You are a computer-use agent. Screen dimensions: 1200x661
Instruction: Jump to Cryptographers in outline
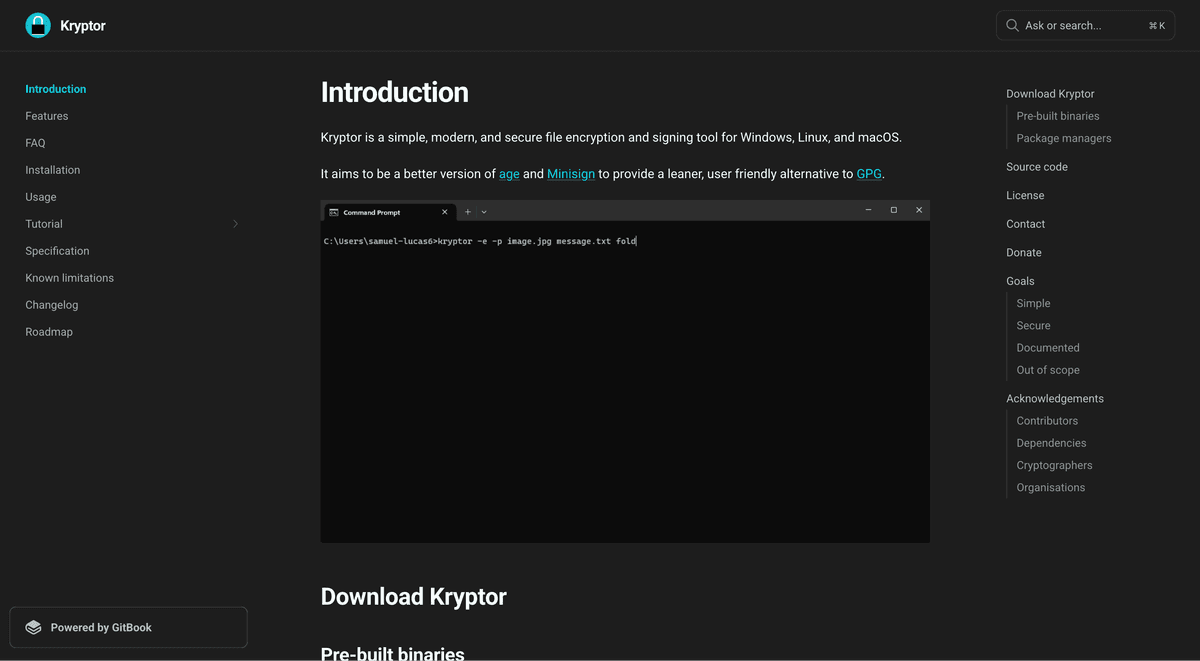(x=1055, y=465)
